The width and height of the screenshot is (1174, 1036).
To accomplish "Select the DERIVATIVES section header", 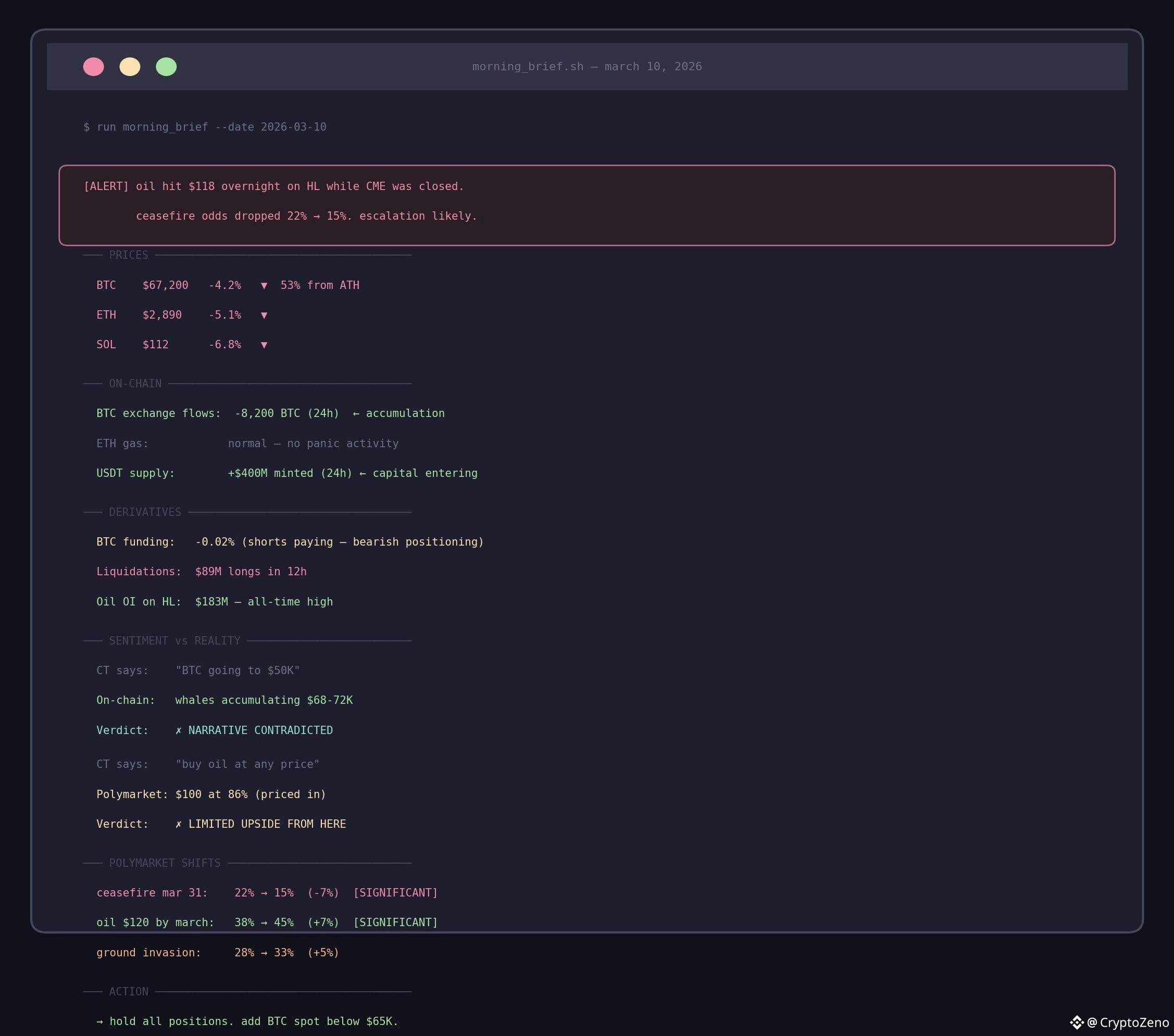I will coord(145,512).
